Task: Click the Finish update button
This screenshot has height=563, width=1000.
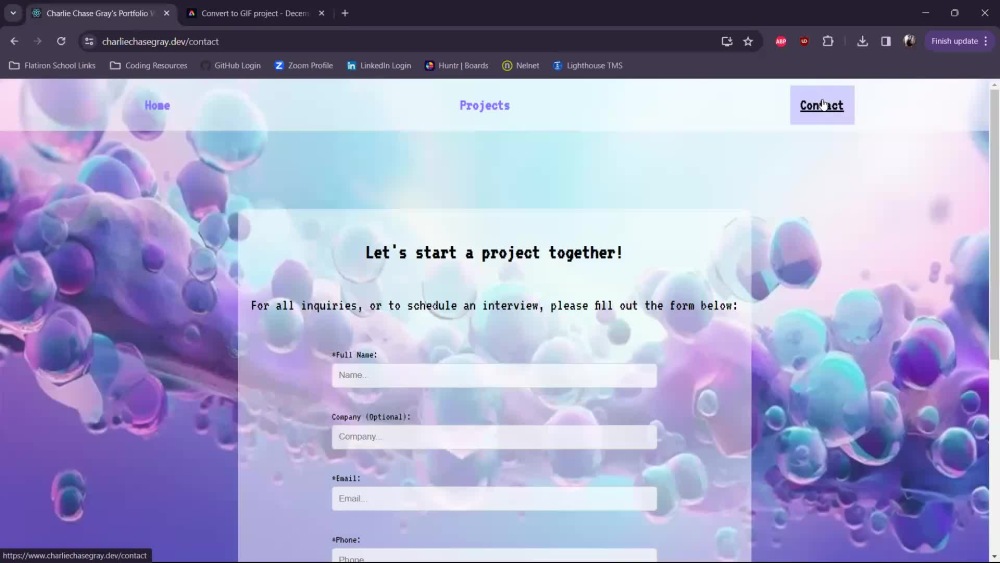Action: [x=954, y=41]
